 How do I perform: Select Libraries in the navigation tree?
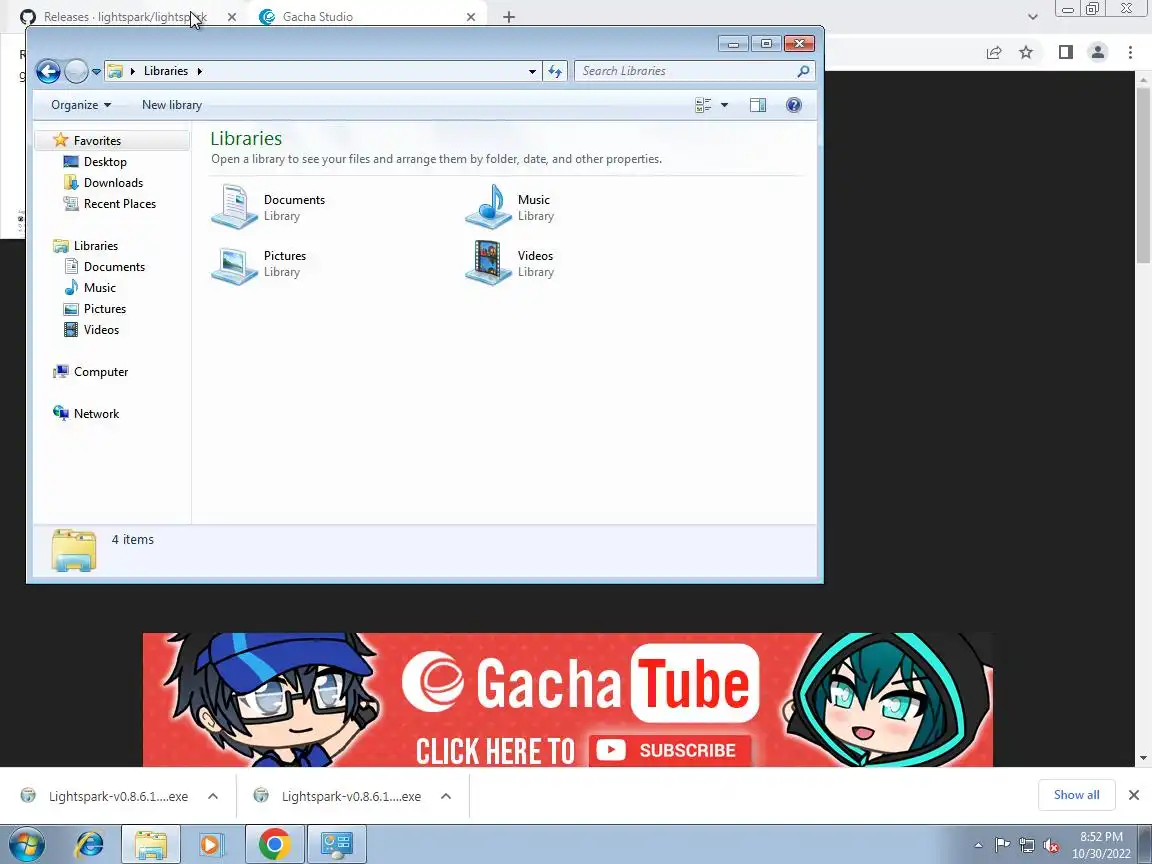(96, 246)
